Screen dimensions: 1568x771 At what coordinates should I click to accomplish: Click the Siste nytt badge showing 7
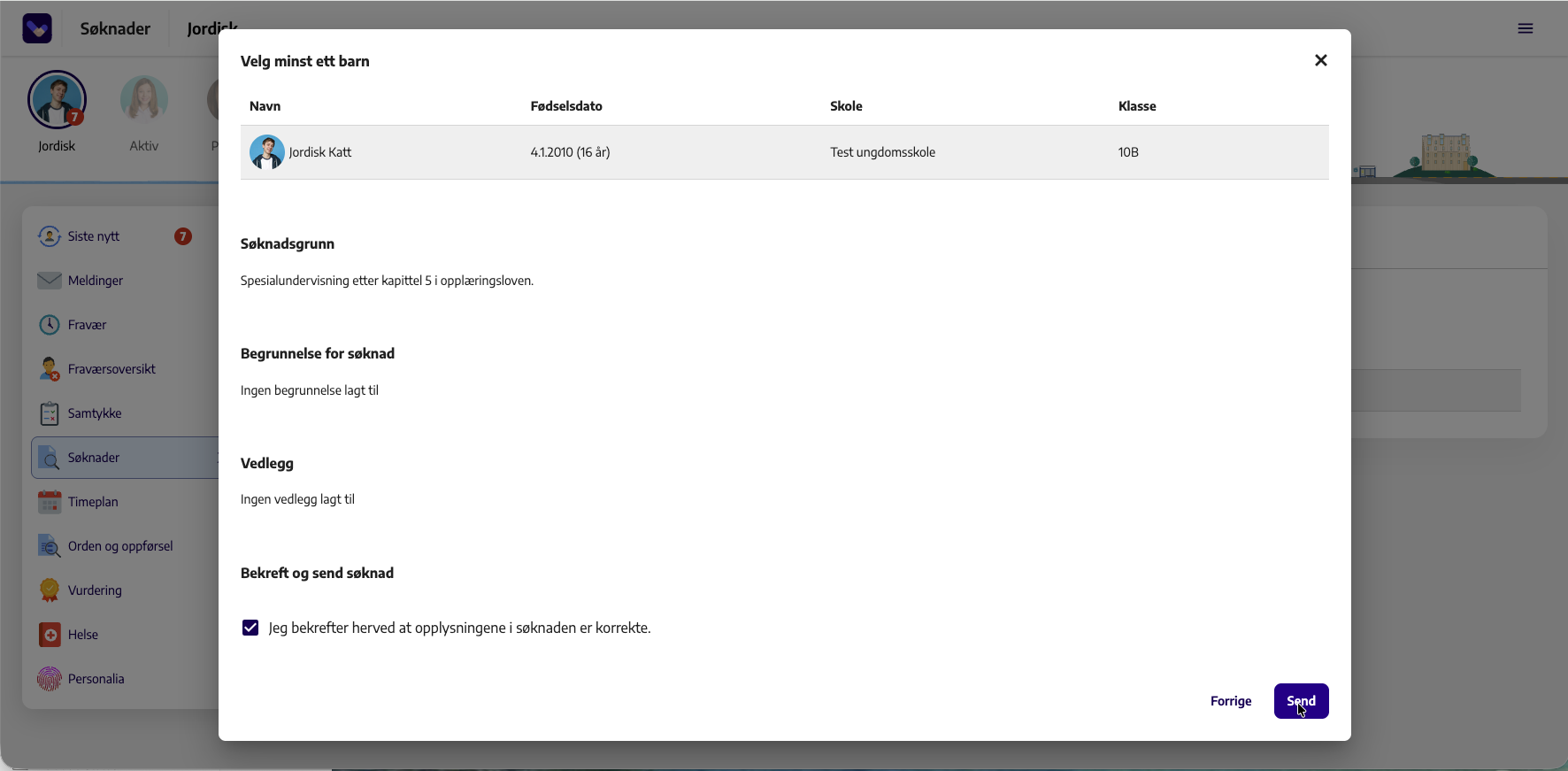coord(183,236)
